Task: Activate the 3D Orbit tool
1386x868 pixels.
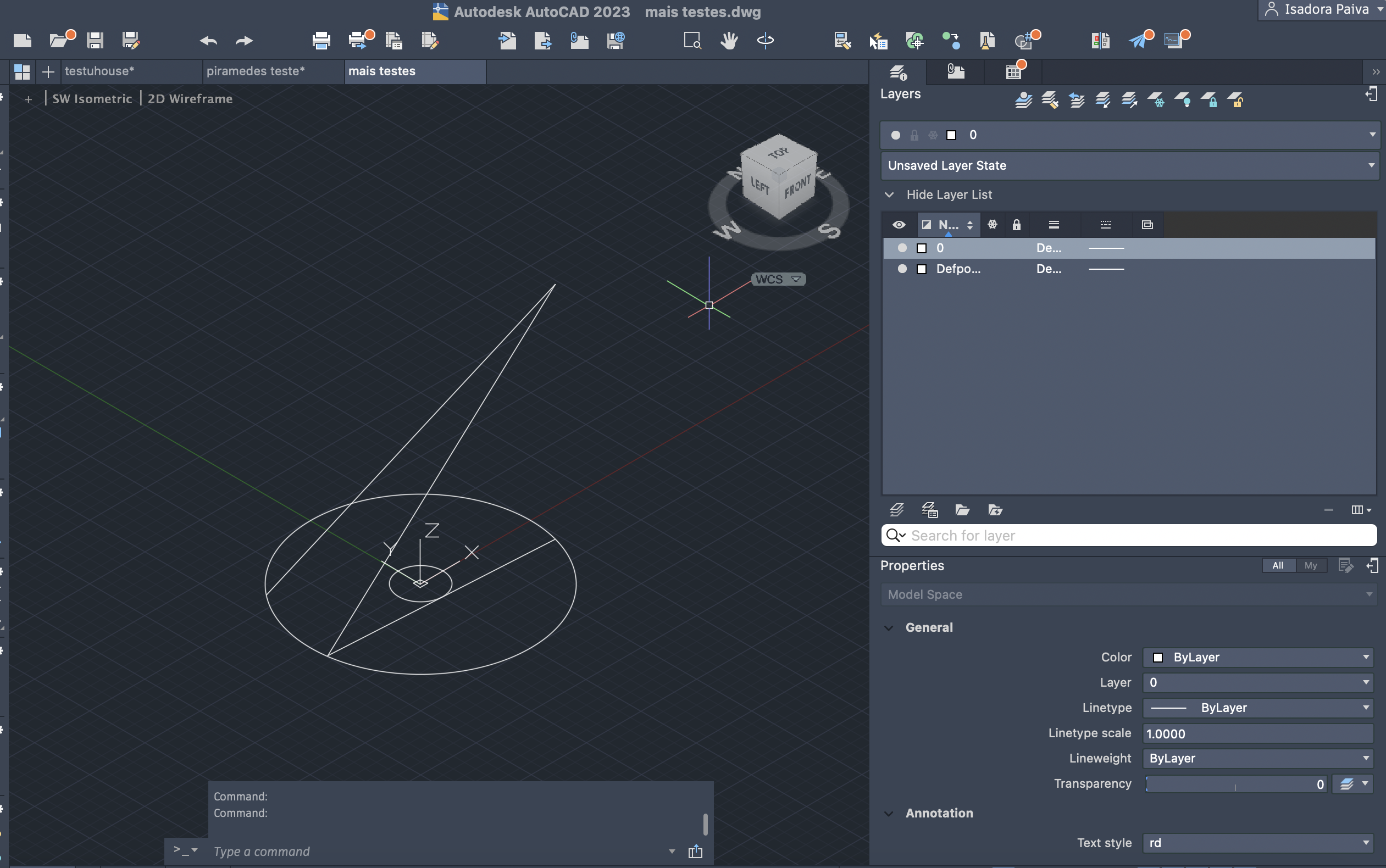Action: click(766, 41)
